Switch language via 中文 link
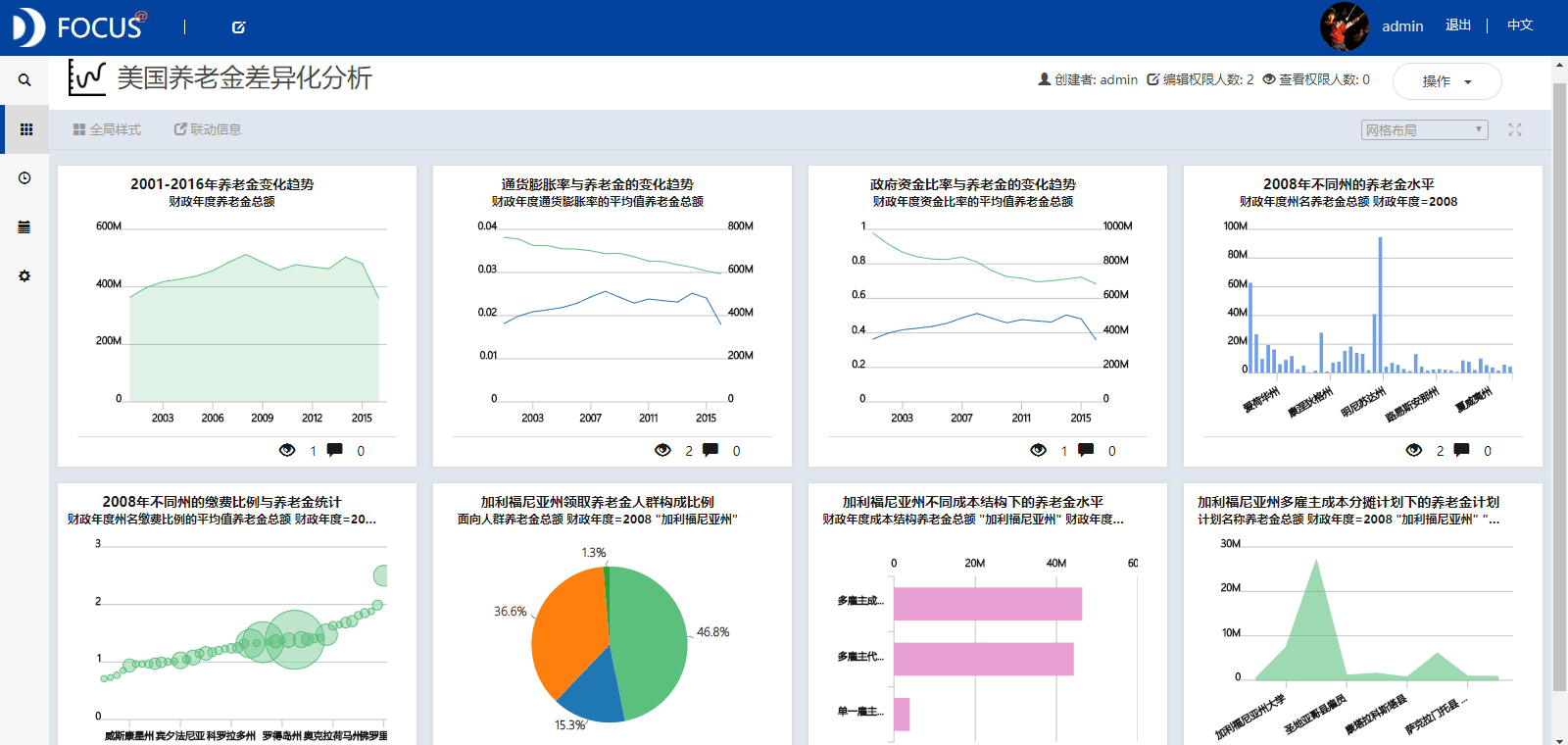The height and width of the screenshot is (745, 1568). (1520, 25)
